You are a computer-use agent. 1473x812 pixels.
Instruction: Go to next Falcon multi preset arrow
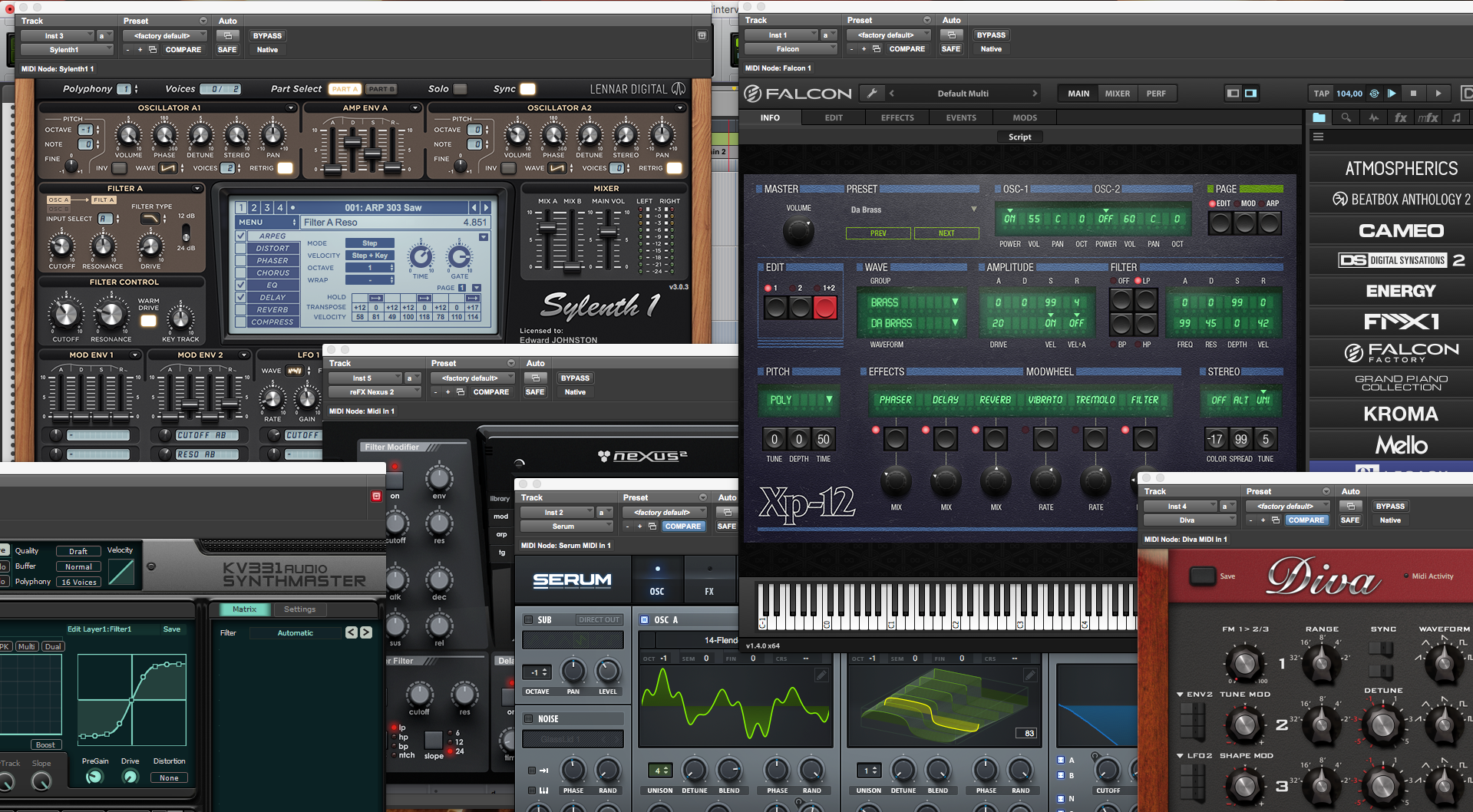[1035, 94]
